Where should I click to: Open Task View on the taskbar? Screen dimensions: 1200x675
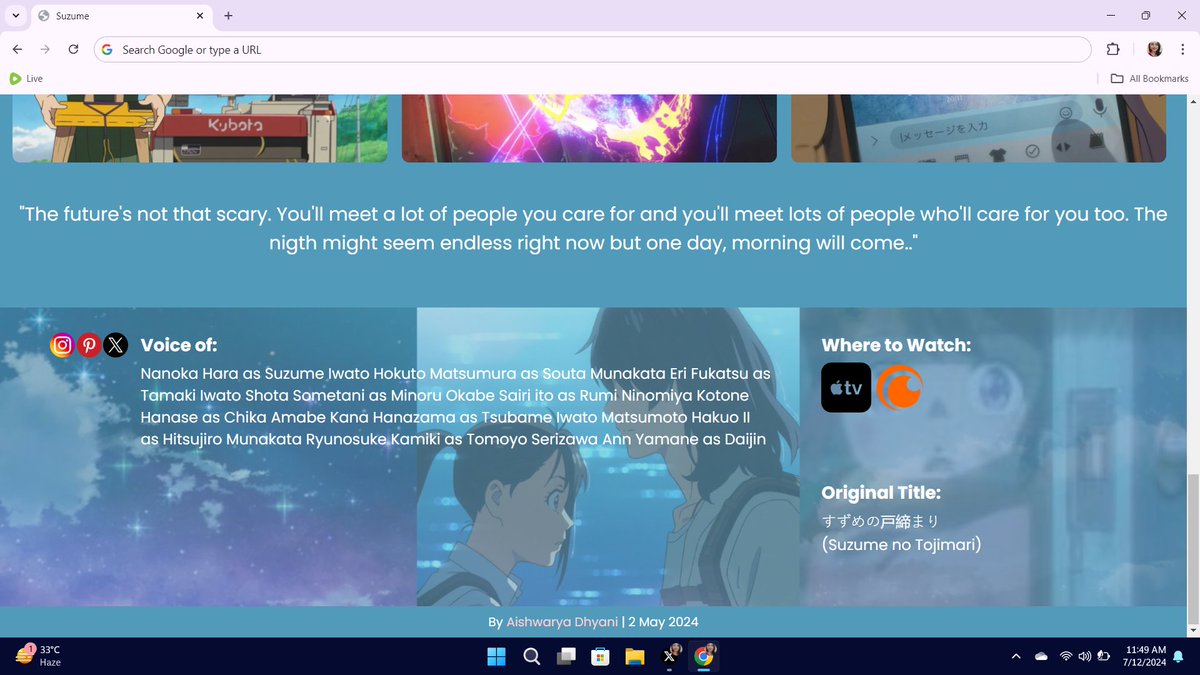coord(566,656)
